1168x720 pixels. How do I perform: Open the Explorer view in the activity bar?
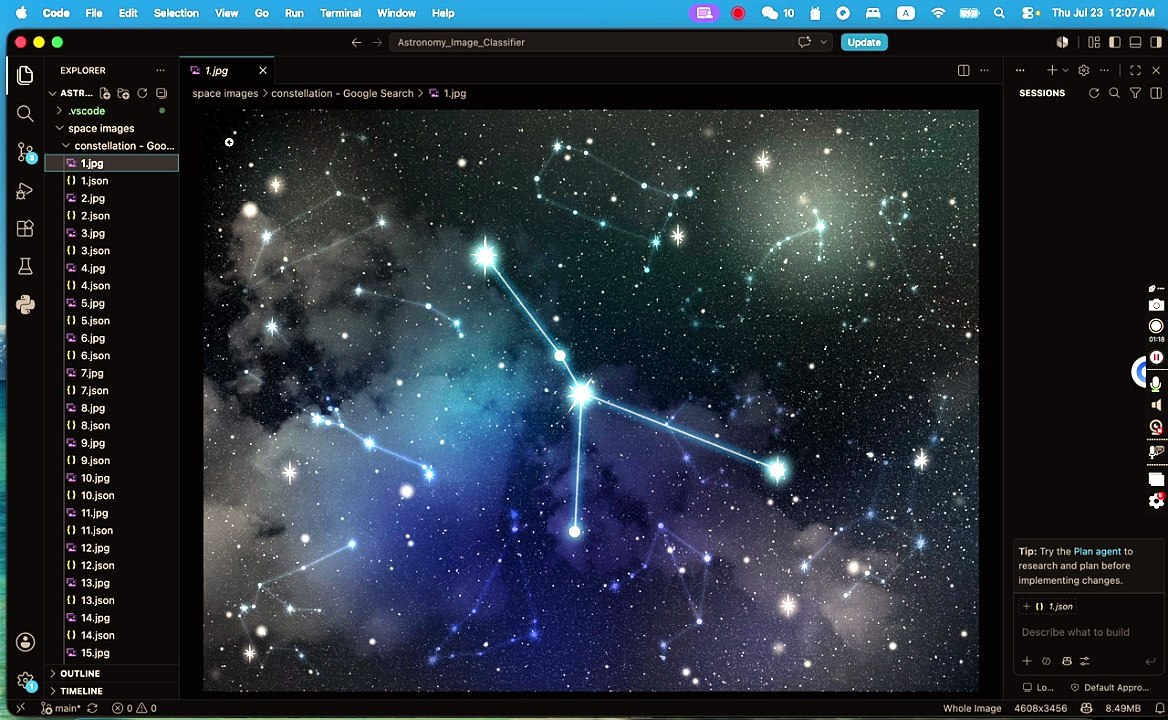pyautogui.click(x=25, y=75)
